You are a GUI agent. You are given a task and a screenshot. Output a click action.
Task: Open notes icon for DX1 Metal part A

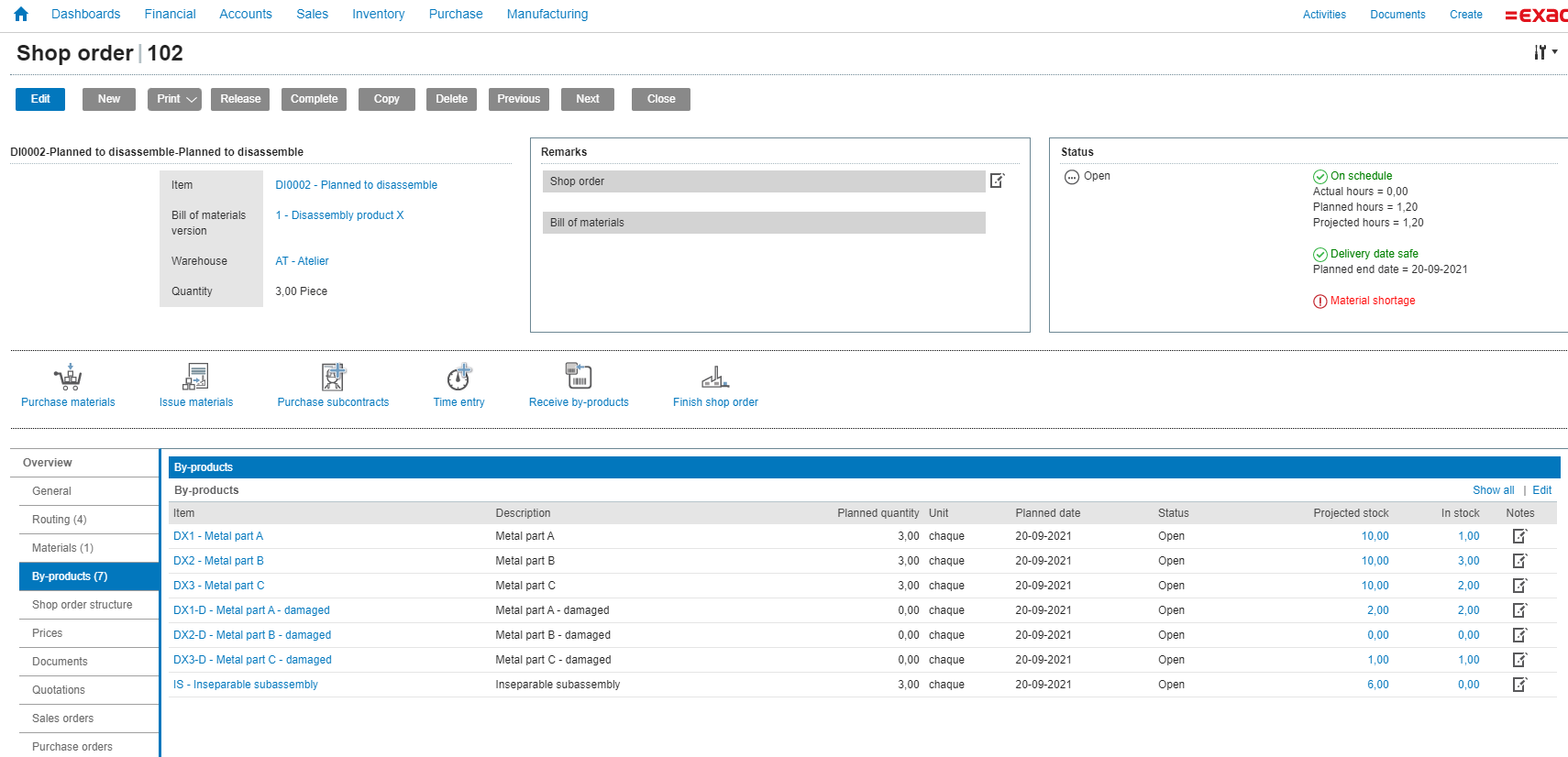click(x=1519, y=536)
